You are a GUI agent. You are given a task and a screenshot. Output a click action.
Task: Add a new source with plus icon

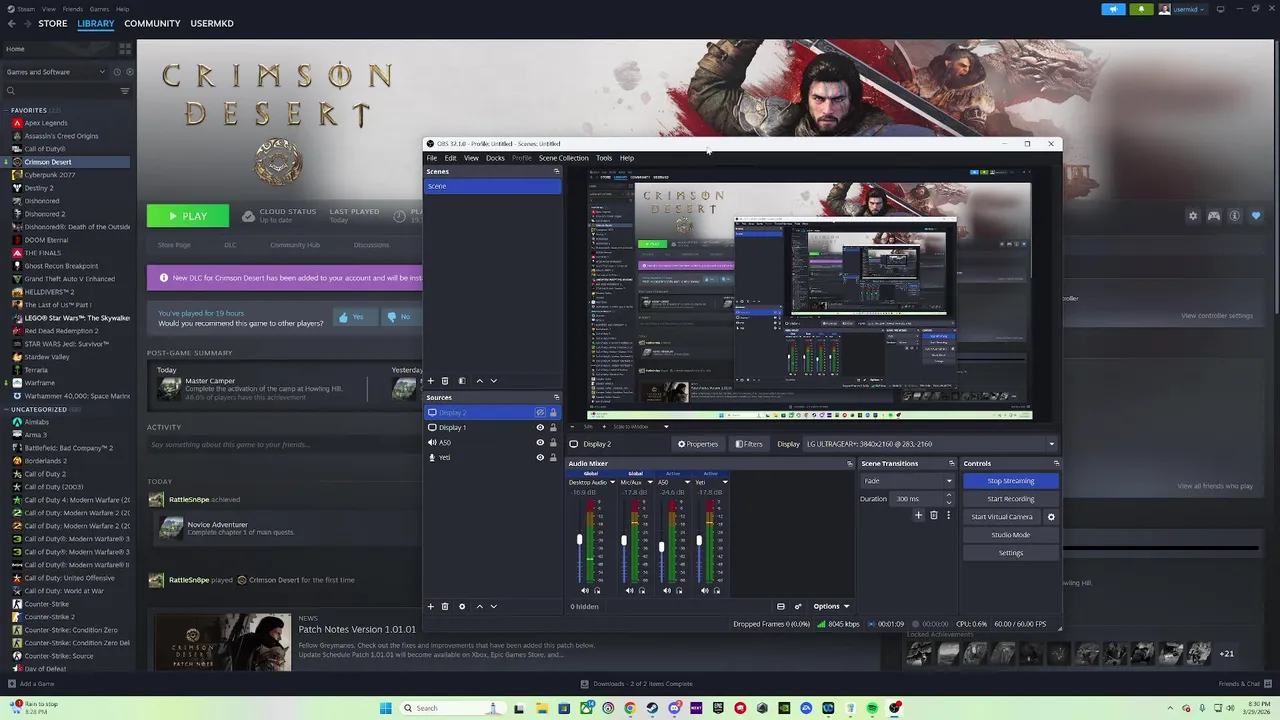pos(431,606)
